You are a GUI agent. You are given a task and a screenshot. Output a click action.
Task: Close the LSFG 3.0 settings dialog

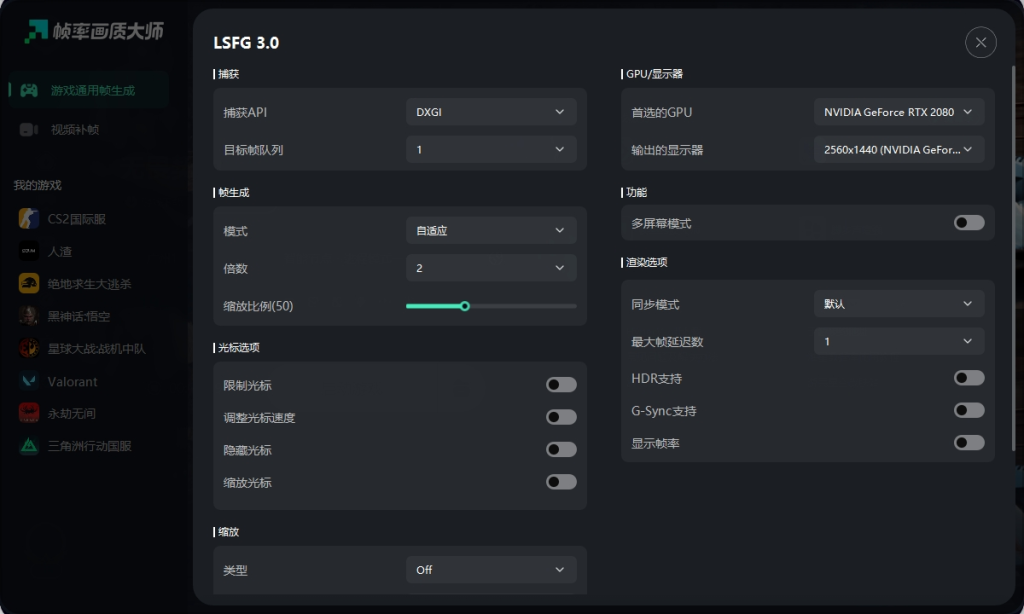point(980,42)
